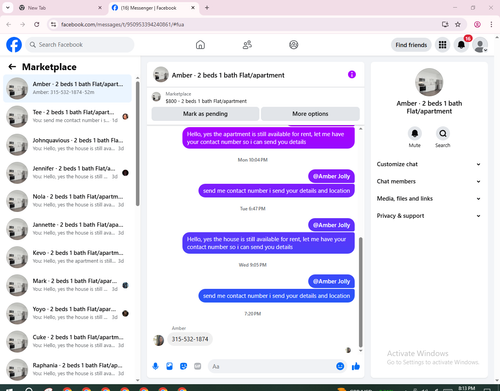
Task: Reload the page with browser refresh icon
Action: (x=37, y=24)
